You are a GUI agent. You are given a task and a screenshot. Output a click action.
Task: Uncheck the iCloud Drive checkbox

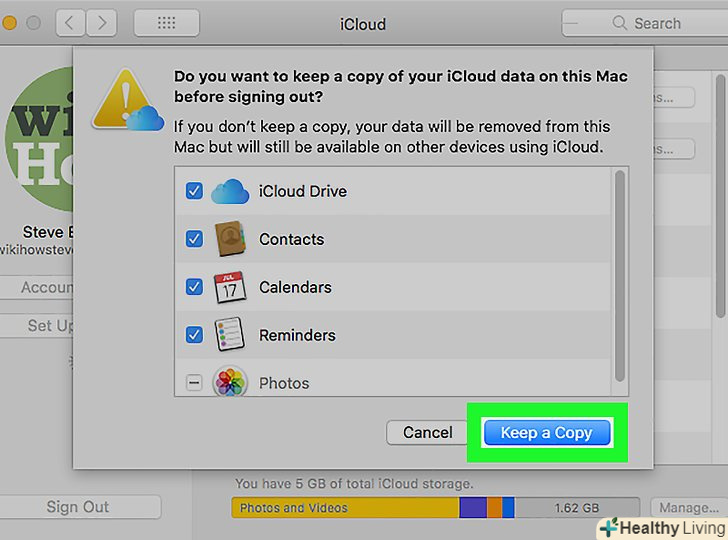click(194, 191)
